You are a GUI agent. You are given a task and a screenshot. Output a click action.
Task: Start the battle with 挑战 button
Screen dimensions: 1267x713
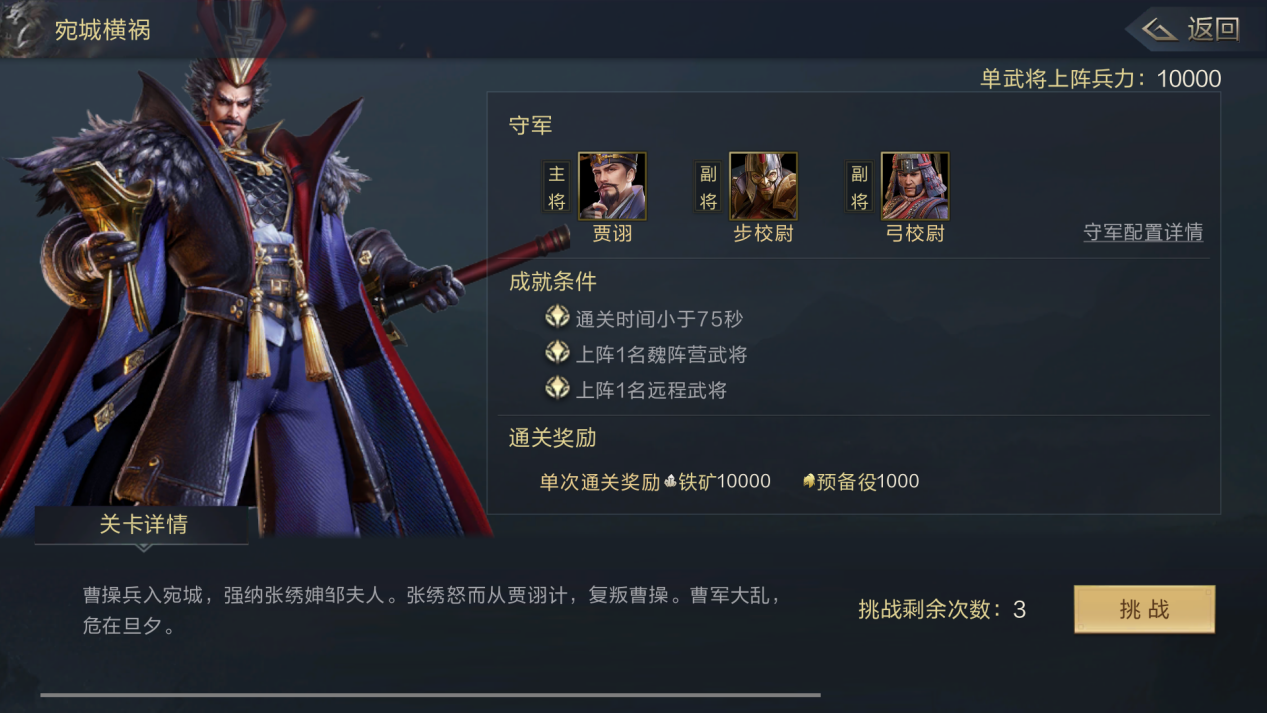(1144, 609)
